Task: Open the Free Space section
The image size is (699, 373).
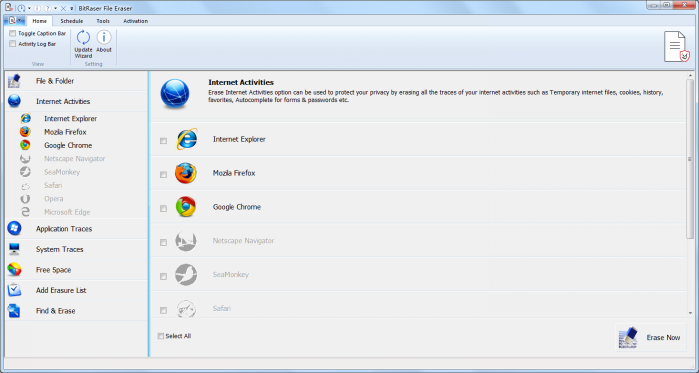Action: [76, 270]
